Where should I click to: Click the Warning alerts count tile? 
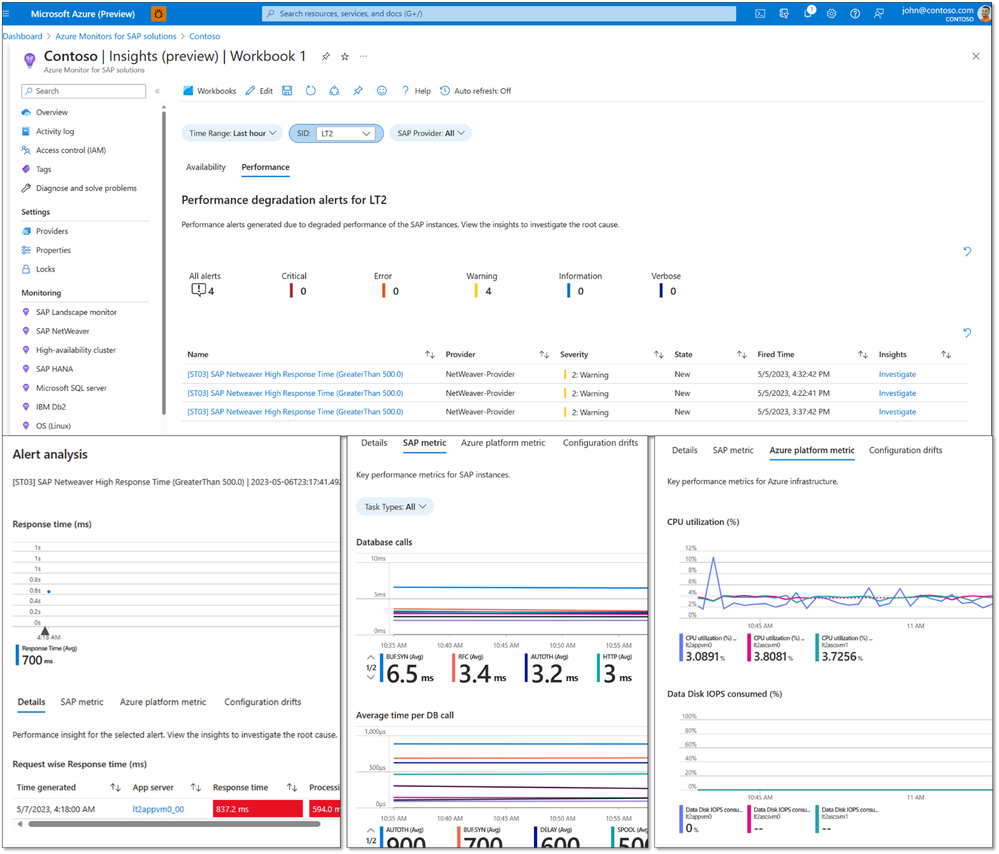pos(482,284)
